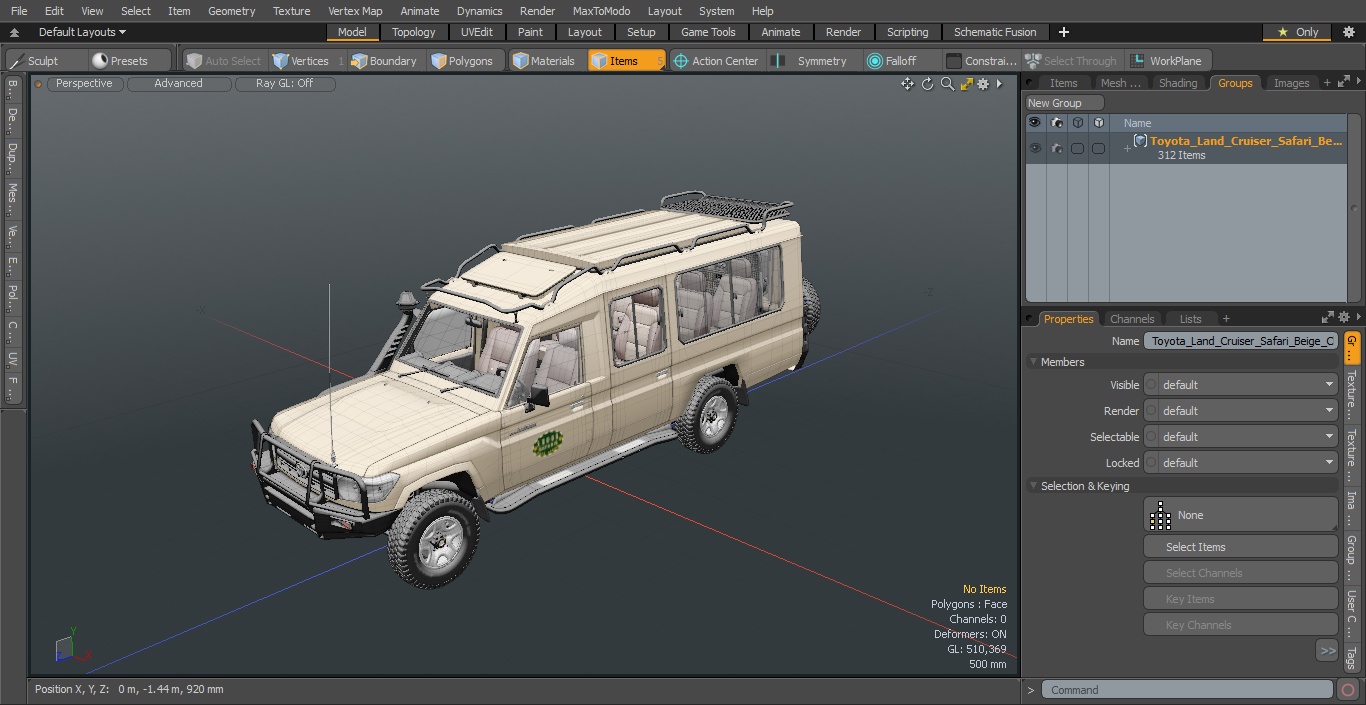Toggle visibility eye for the Toyota group

(x=1034, y=148)
